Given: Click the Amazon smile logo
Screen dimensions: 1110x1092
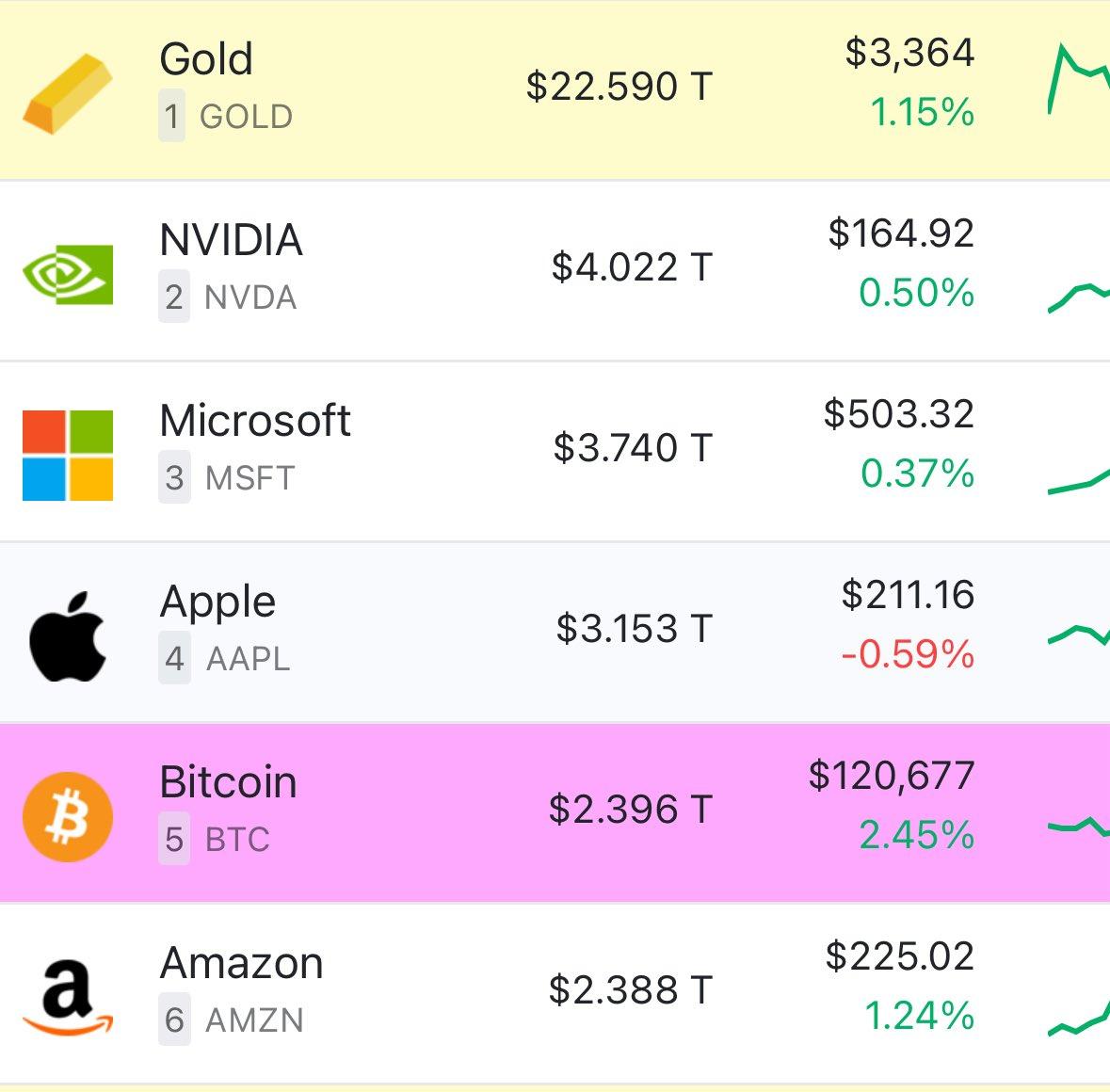Looking at the screenshot, I should 68,998.
